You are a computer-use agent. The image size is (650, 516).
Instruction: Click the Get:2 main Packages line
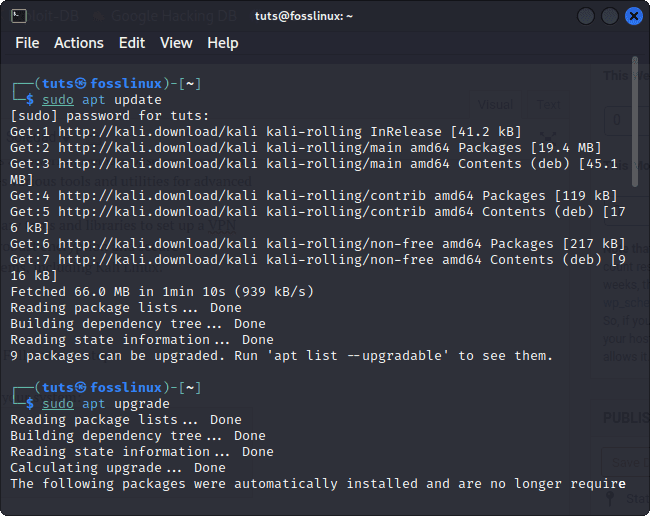click(306, 148)
